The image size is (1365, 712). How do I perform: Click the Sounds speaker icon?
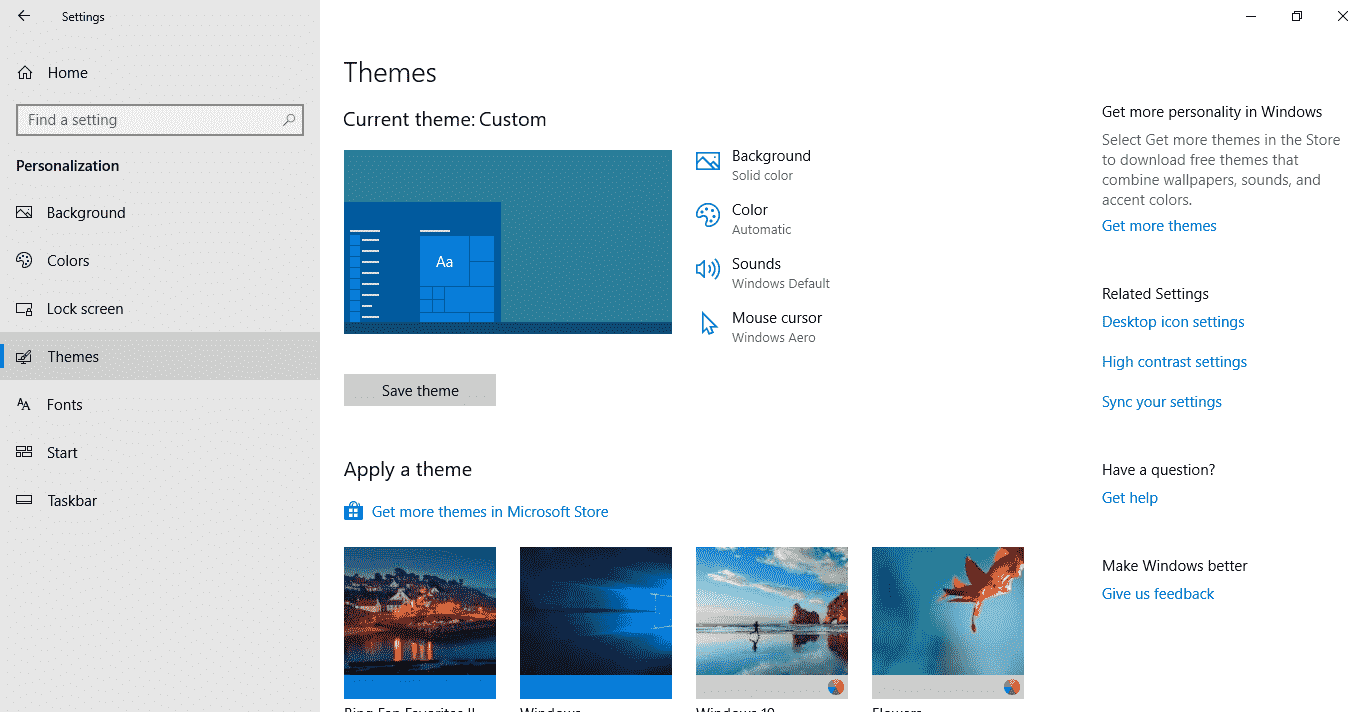click(x=707, y=269)
